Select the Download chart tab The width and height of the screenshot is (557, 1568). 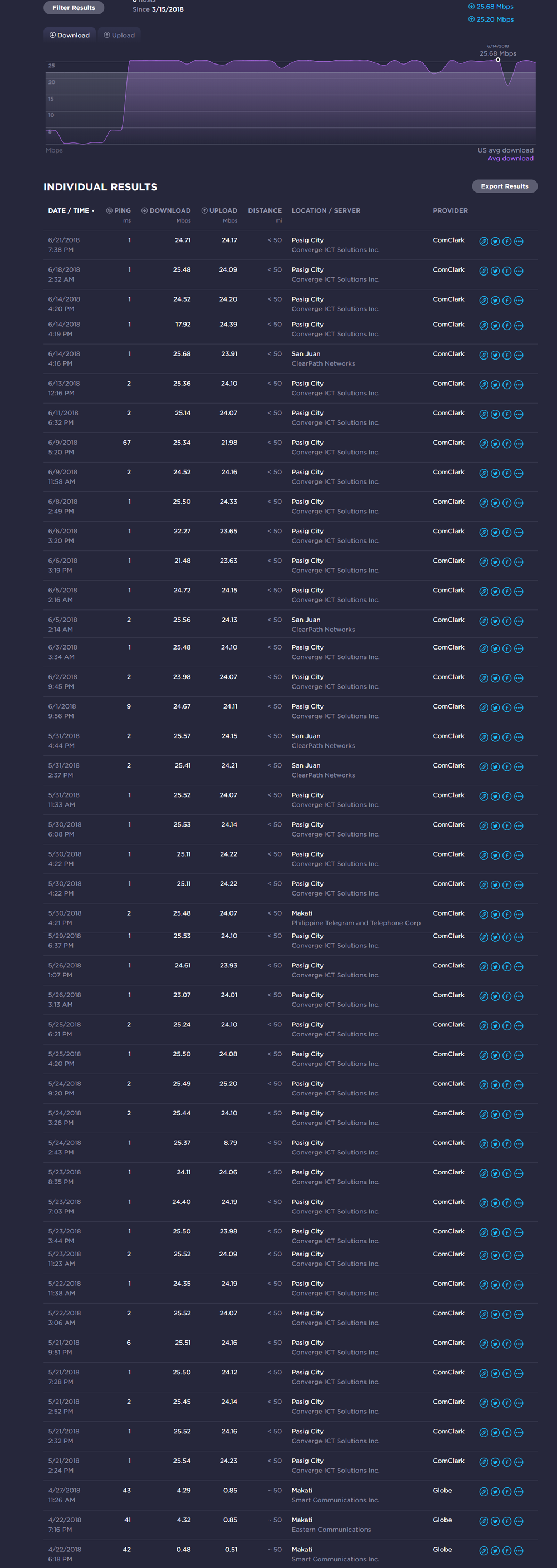pyautogui.click(x=70, y=35)
